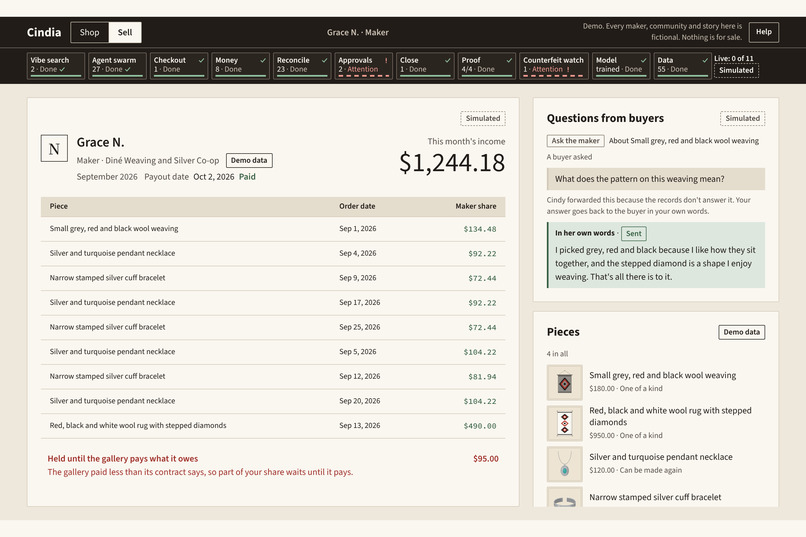Image resolution: width=806 pixels, height=537 pixels.
Task: Select the Reconcile step
Action: click(x=302, y=65)
